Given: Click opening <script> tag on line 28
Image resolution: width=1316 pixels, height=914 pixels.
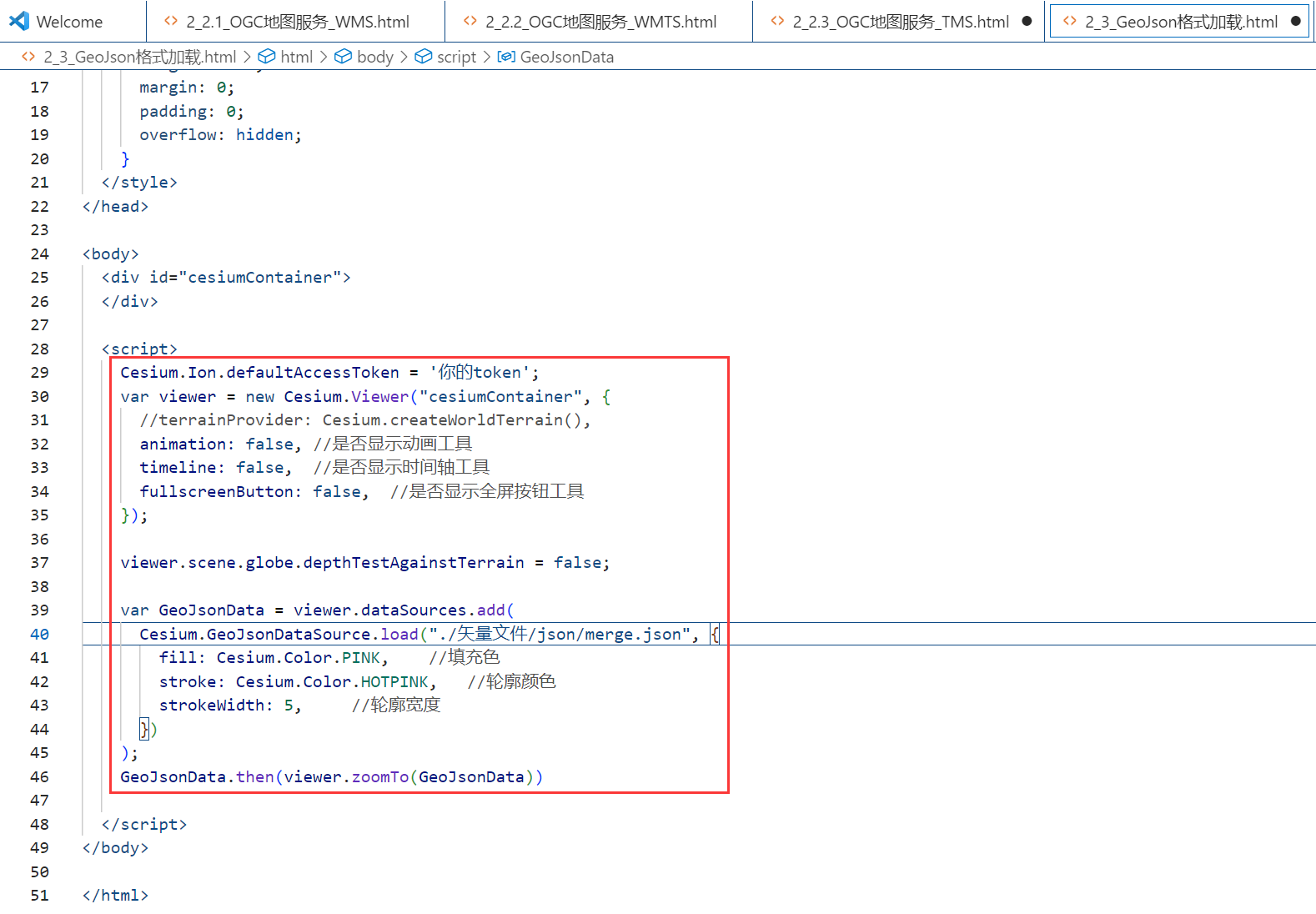Looking at the screenshot, I should click(139, 349).
